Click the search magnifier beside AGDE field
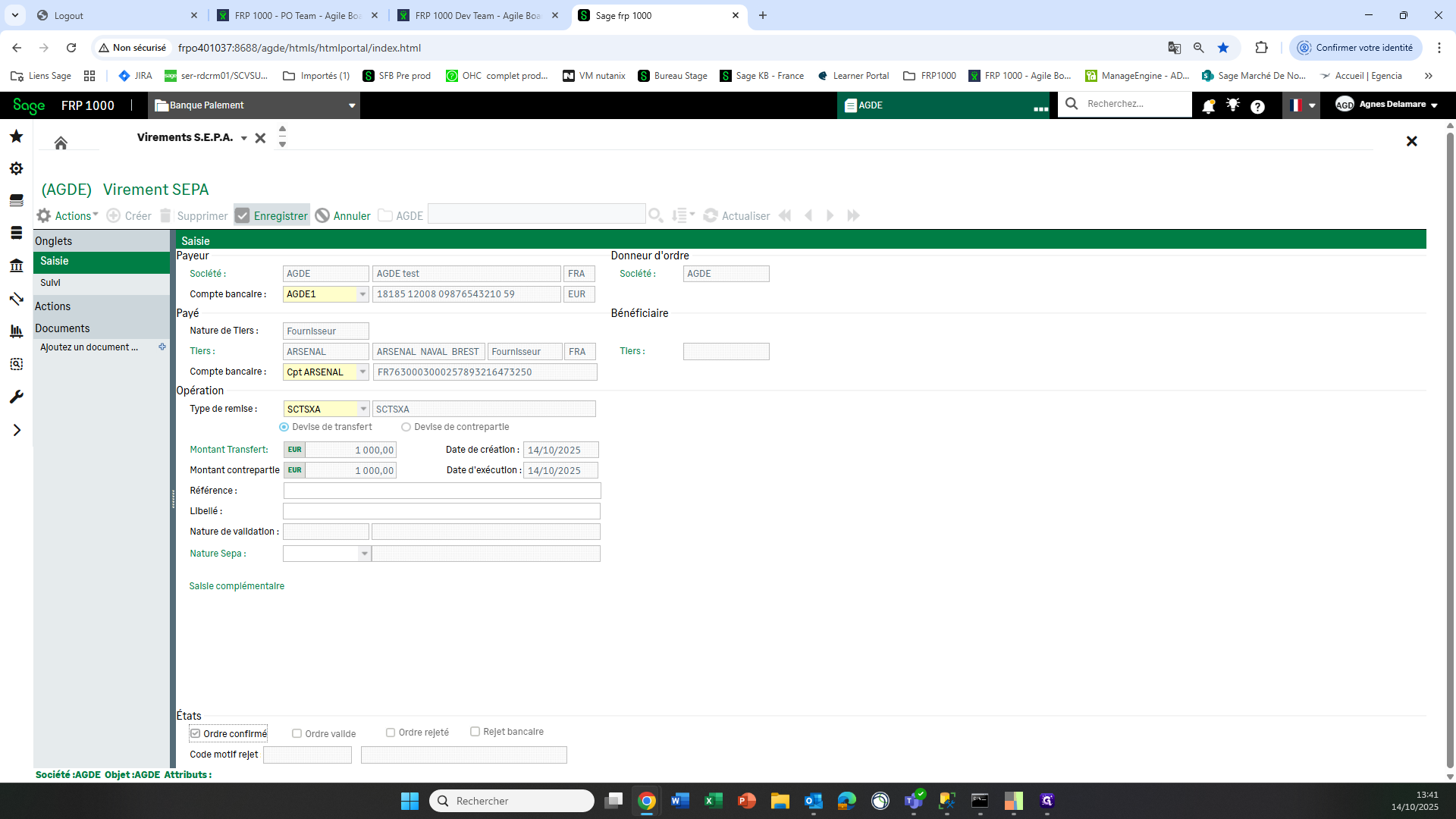Screen dimensions: 1456x819 tap(655, 215)
